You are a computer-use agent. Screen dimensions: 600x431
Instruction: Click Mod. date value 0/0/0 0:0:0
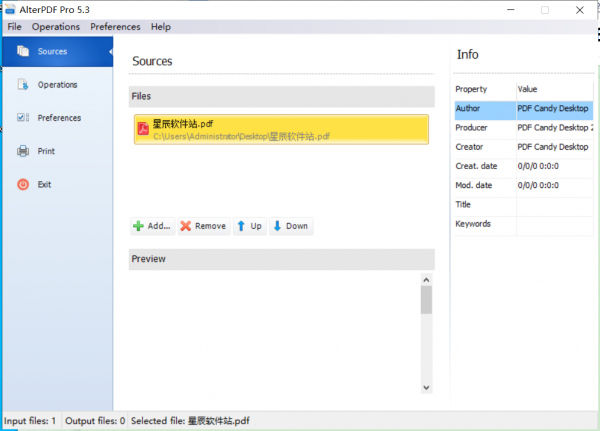pos(538,185)
